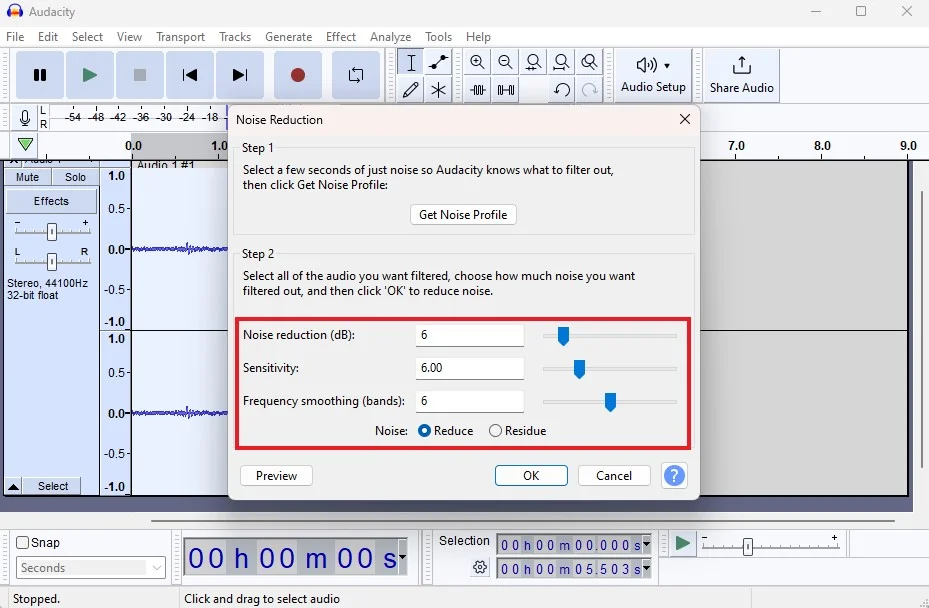This screenshot has width=929, height=608.
Task: Pick the Multi-tool
Action: [x=437, y=90]
